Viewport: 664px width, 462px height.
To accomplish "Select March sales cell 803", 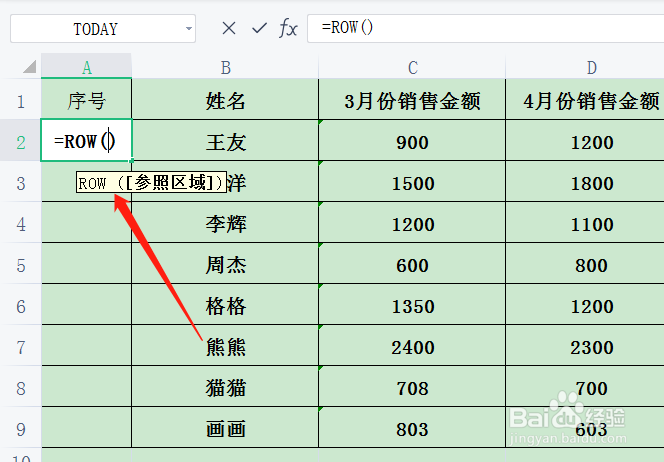I will tap(412, 429).
